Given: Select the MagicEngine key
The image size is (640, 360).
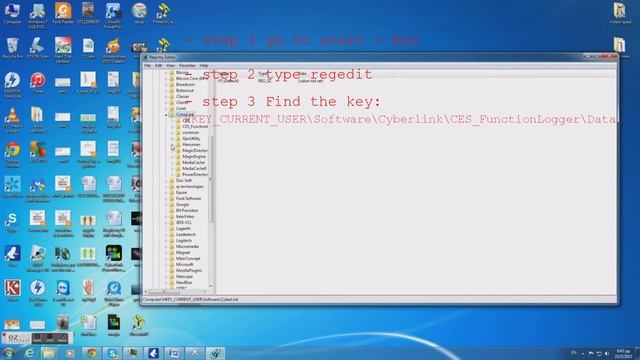Looking at the screenshot, I should click(x=194, y=156).
